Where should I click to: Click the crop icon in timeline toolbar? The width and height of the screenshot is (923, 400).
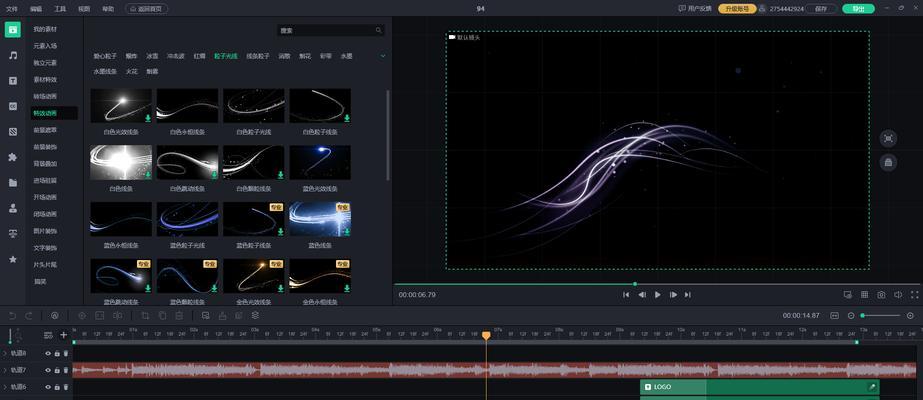point(145,316)
